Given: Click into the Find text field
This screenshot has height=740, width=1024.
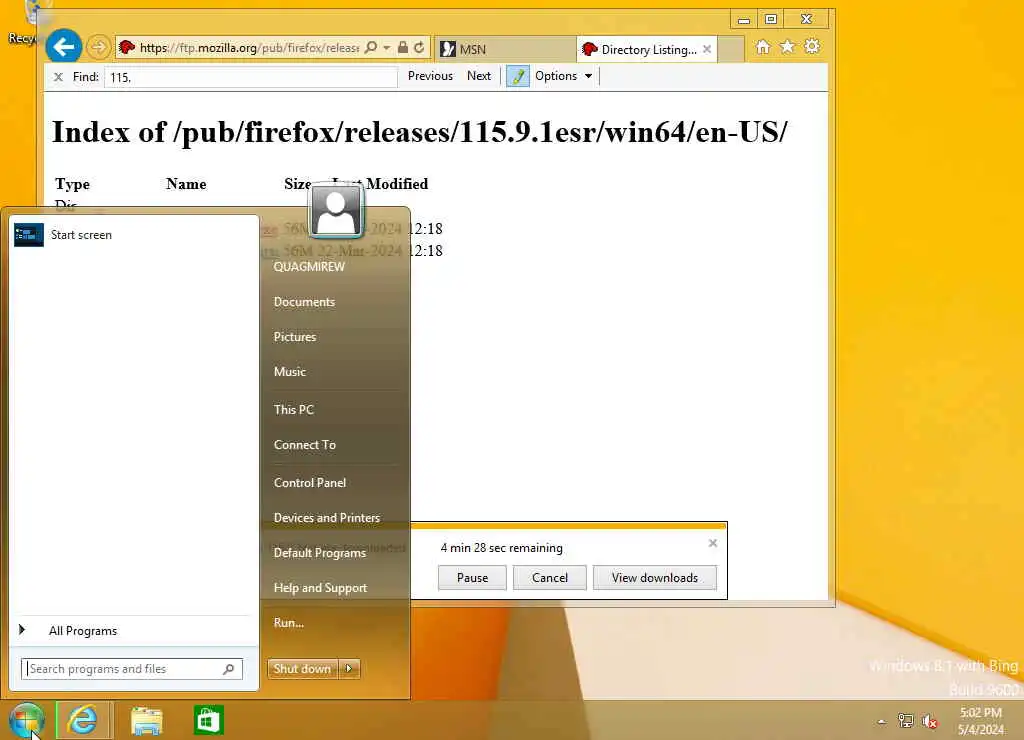Looking at the screenshot, I should (x=250, y=77).
